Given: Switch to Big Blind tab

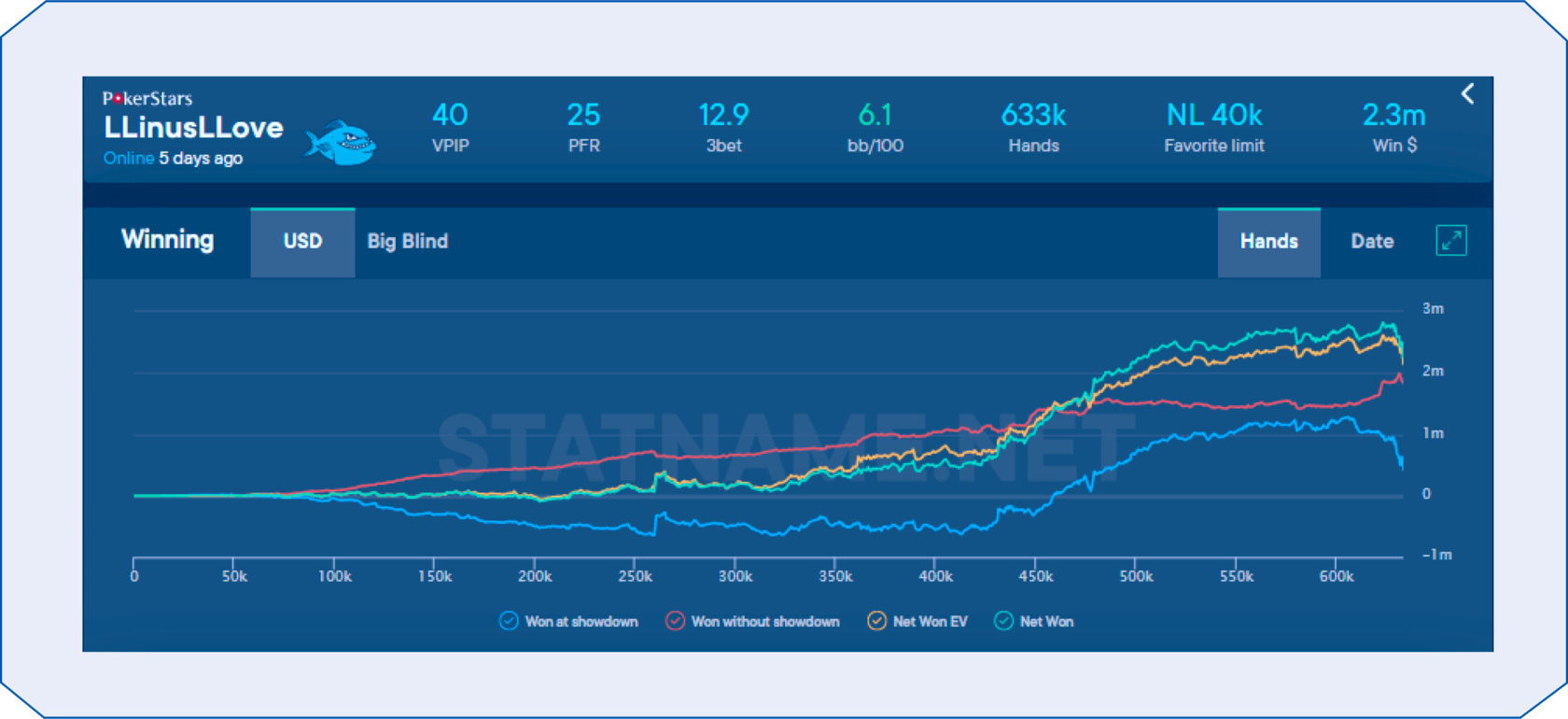Looking at the screenshot, I should (407, 242).
